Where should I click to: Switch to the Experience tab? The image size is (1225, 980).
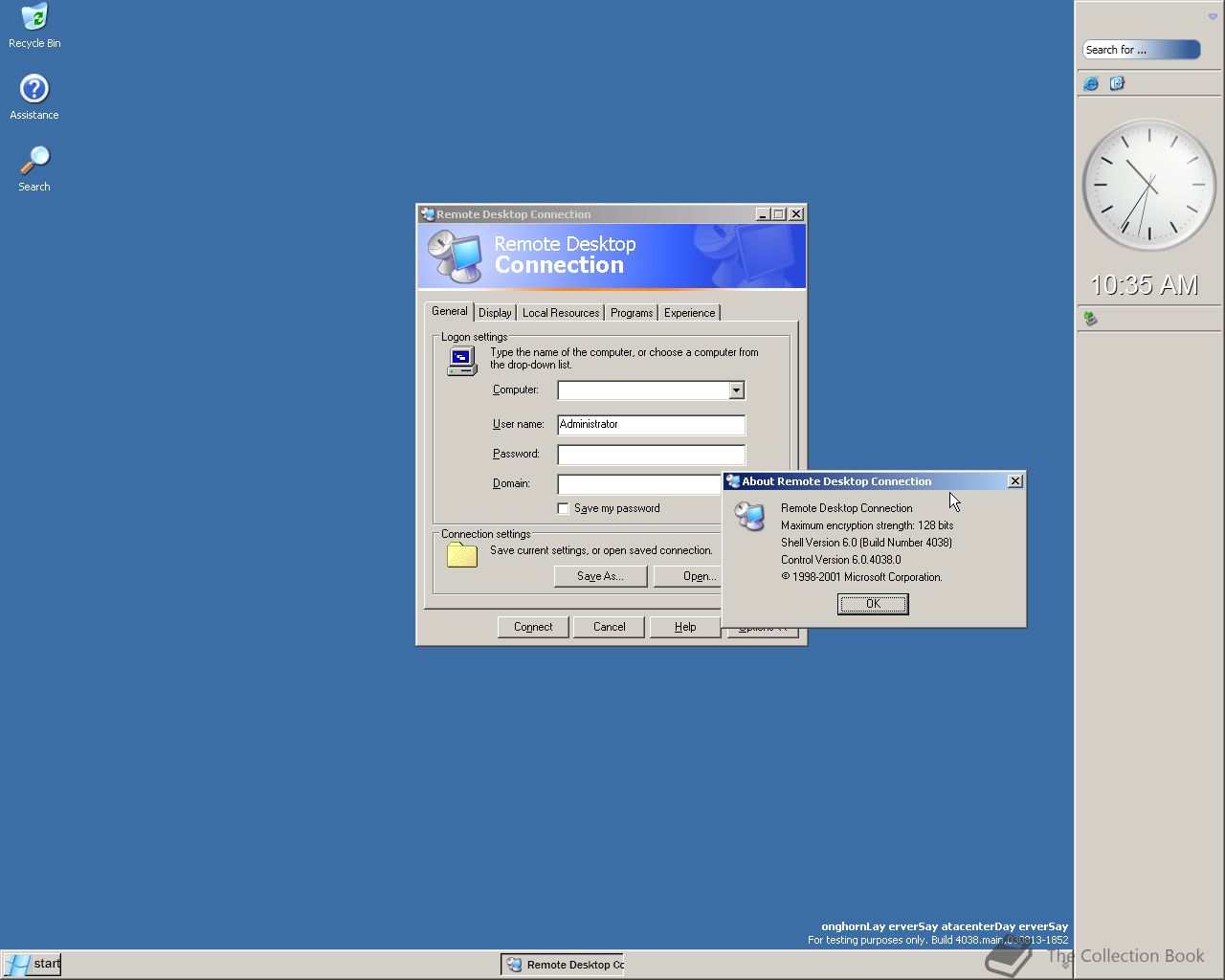tap(689, 313)
